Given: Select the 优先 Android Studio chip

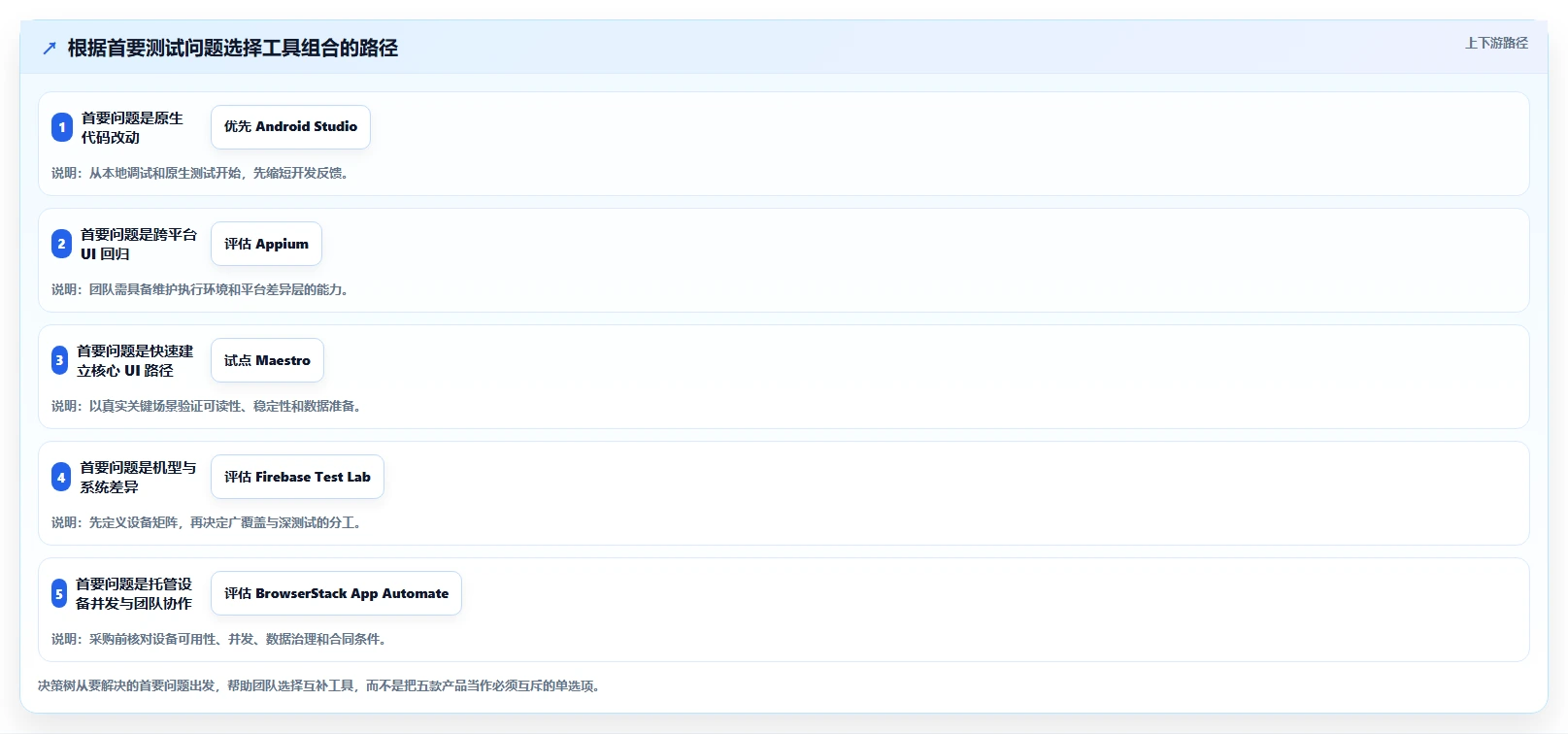Looking at the screenshot, I should point(290,127).
